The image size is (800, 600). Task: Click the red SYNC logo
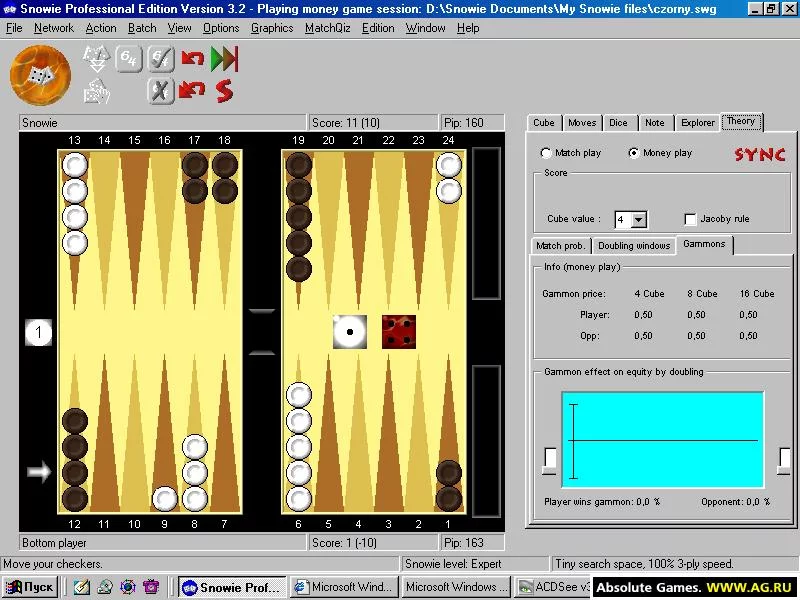pyautogui.click(x=760, y=154)
